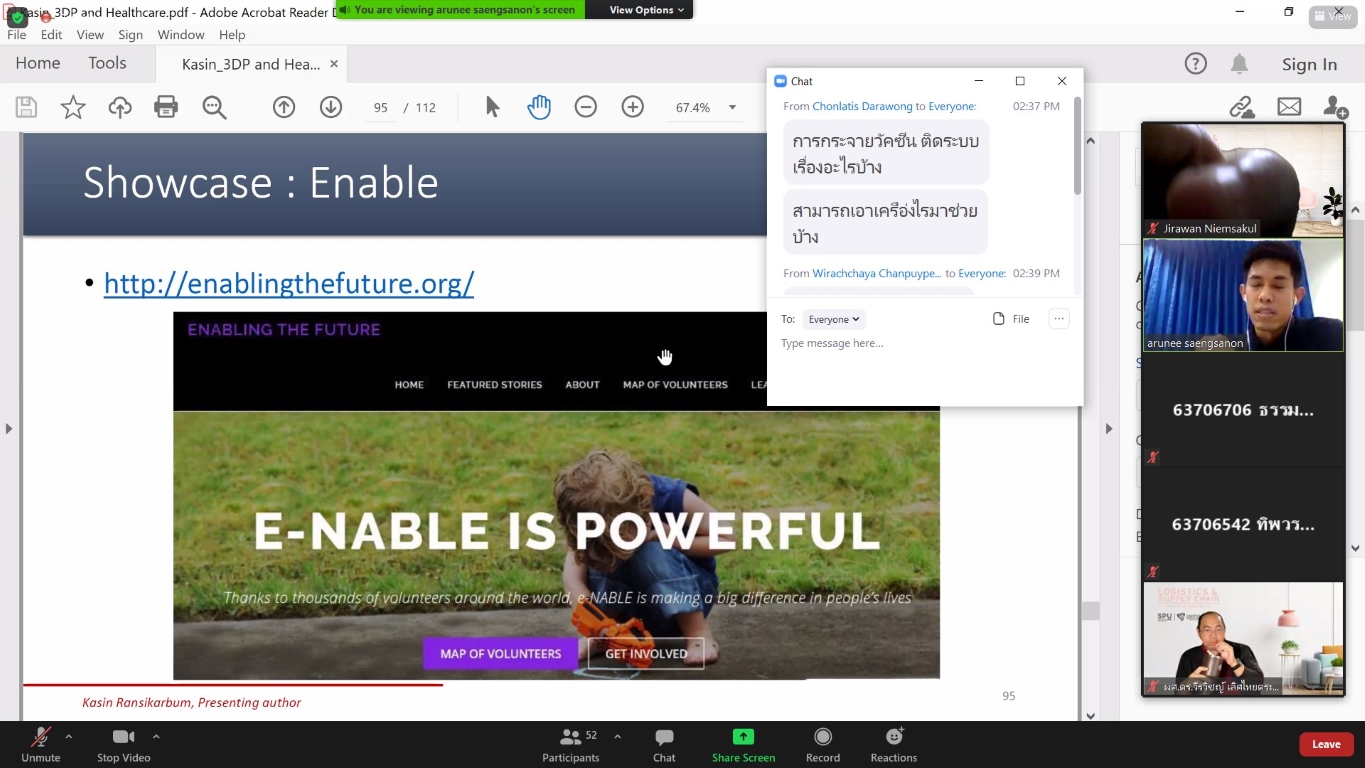Open the find text magnifier icon
This screenshot has height=768, width=1365.
(x=214, y=107)
